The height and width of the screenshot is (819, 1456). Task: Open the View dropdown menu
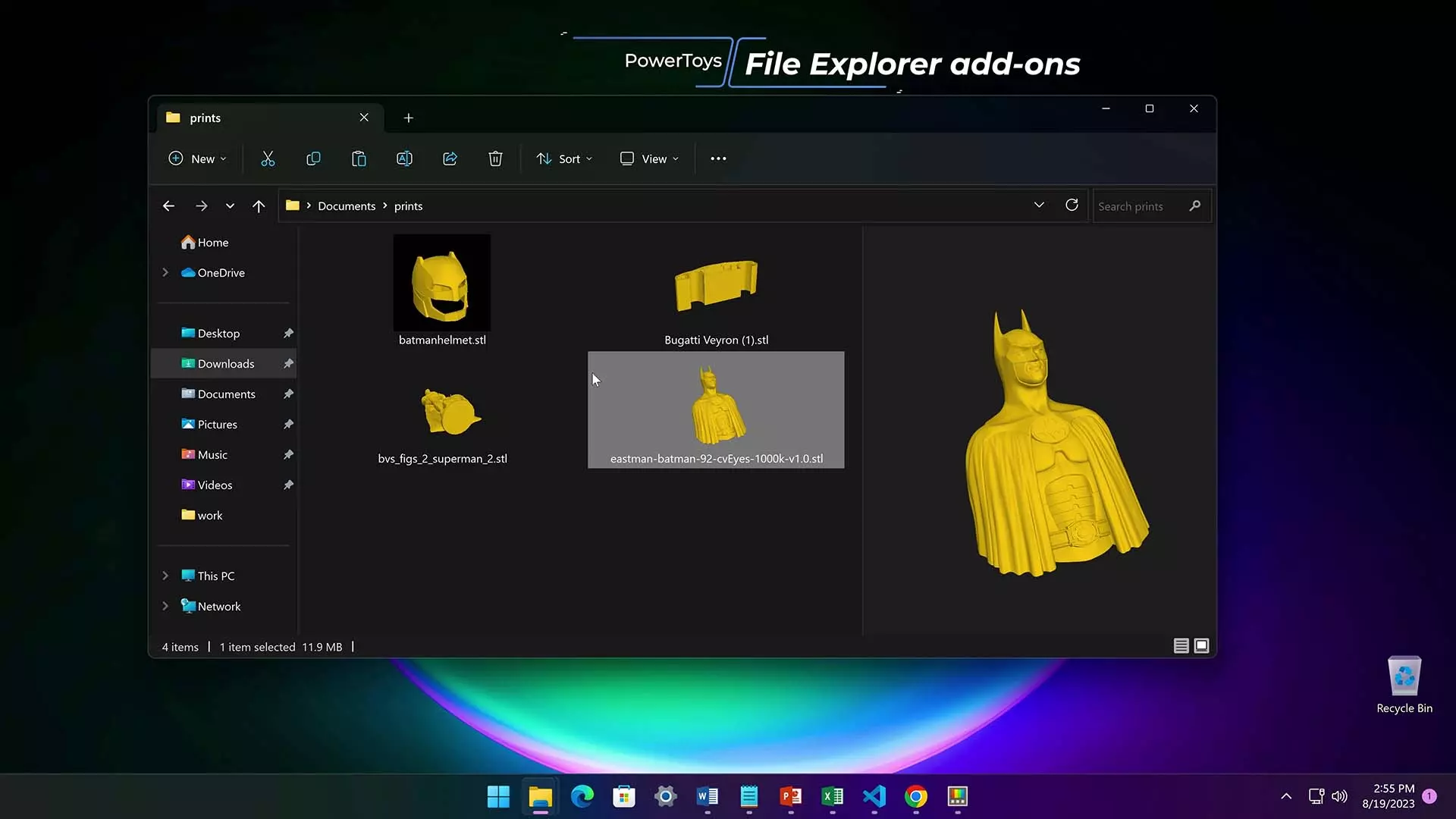click(x=650, y=158)
